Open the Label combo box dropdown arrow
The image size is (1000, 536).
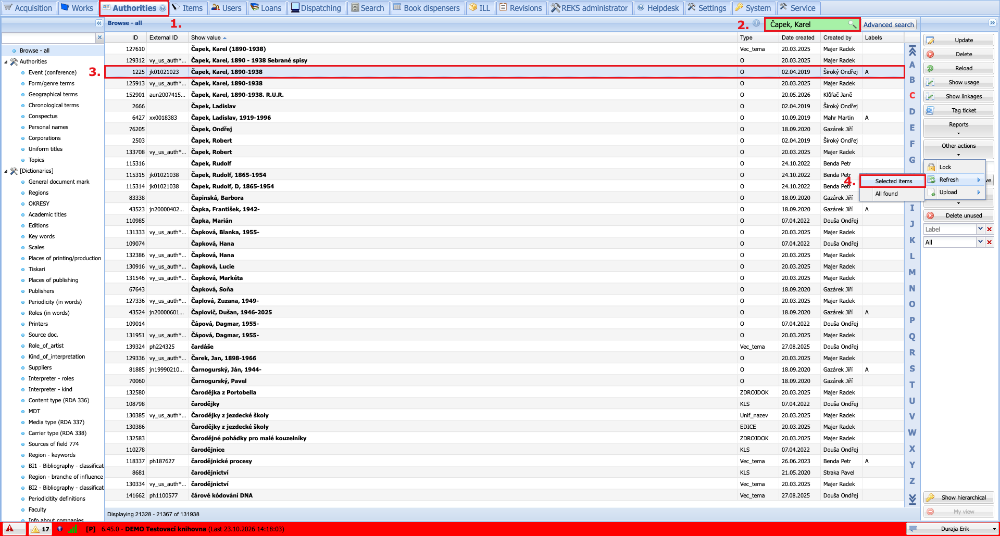[x=980, y=229]
